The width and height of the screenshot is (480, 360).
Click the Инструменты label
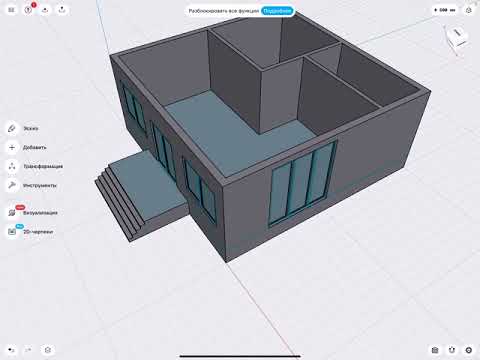coord(40,185)
